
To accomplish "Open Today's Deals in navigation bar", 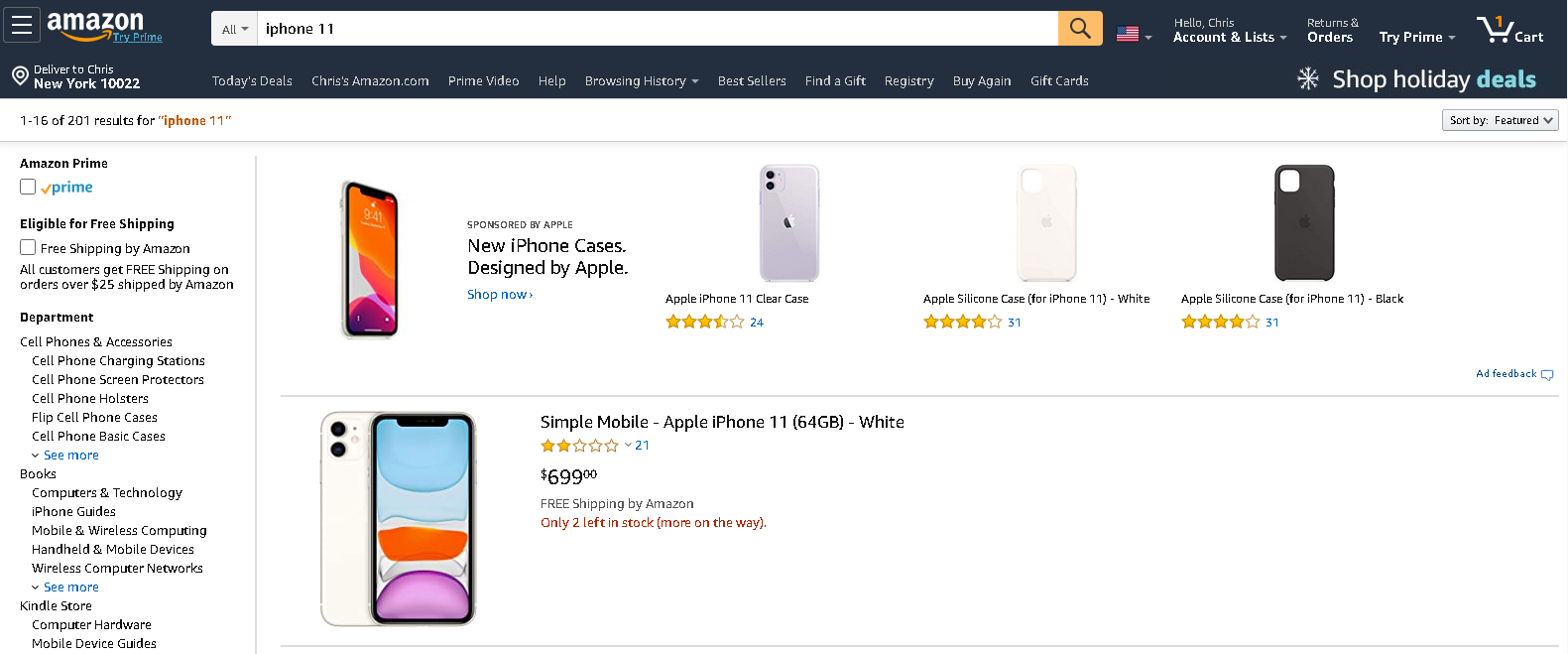I will (252, 81).
